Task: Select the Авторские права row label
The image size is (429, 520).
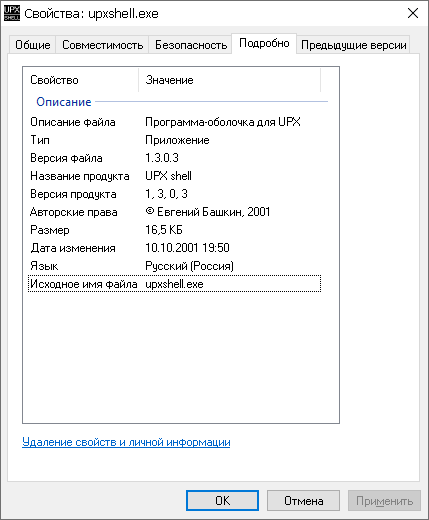Action: (73, 212)
